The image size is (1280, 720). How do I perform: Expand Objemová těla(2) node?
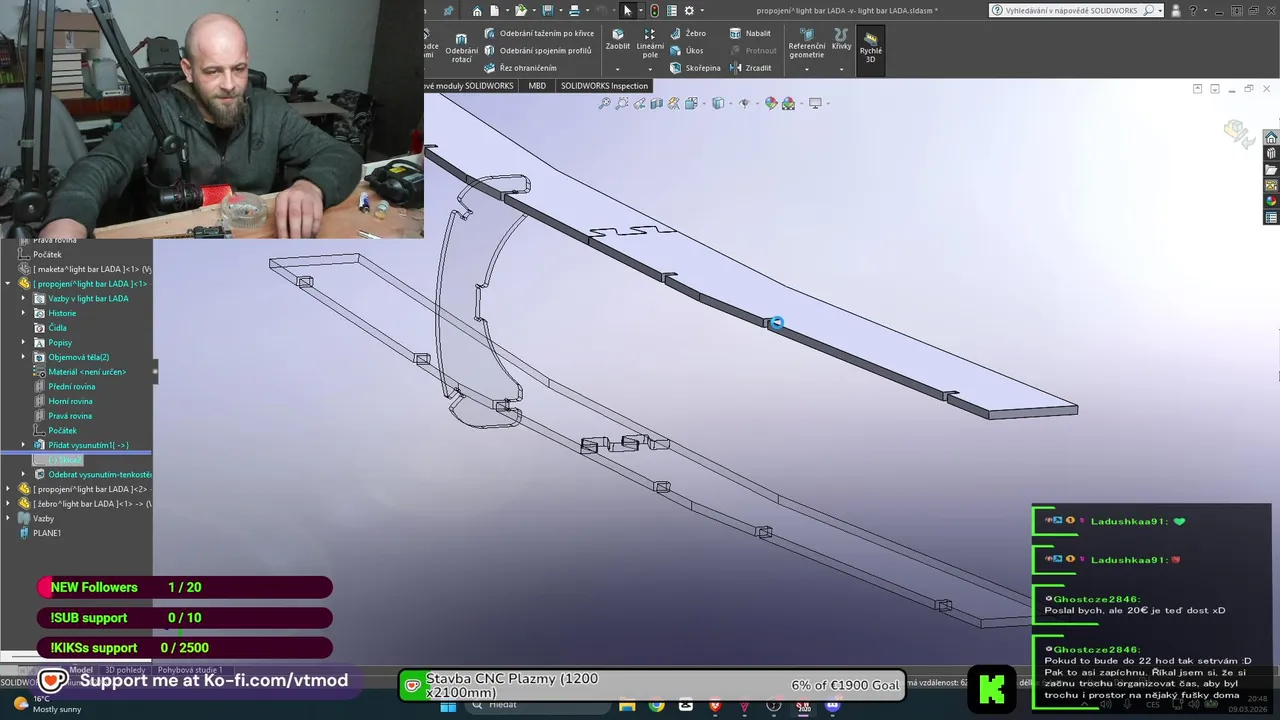click(x=23, y=357)
